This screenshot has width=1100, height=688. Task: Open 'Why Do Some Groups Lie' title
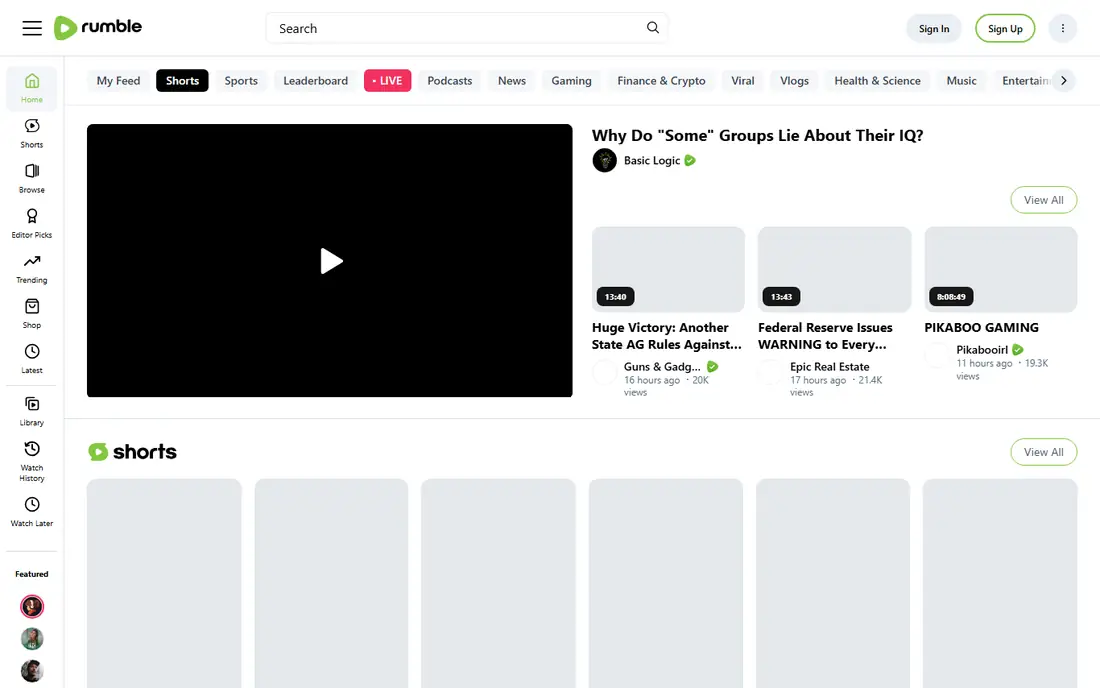click(x=758, y=135)
